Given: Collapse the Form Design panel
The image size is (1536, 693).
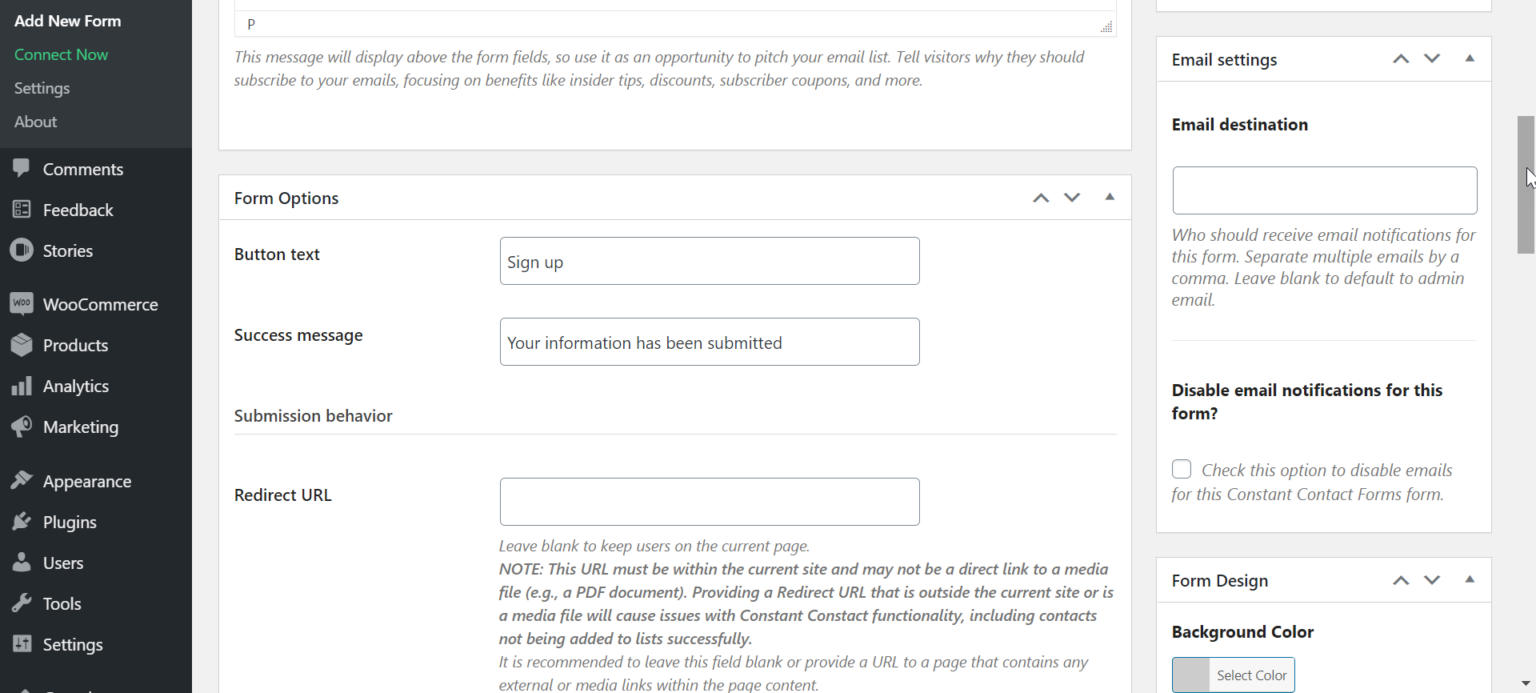Looking at the screenshot, I should pos(1469,580).
